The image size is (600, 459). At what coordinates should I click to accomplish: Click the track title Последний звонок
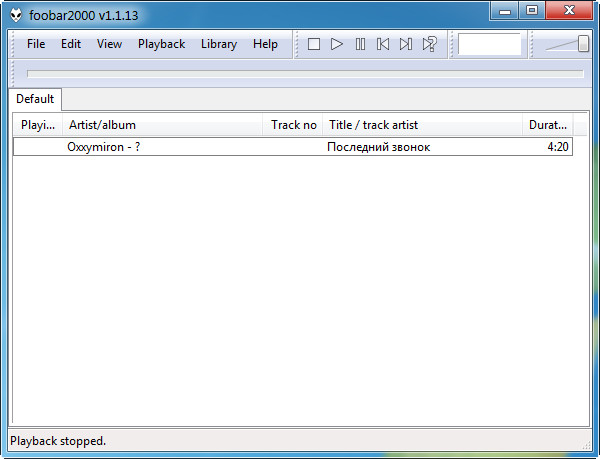coord(378,147)
